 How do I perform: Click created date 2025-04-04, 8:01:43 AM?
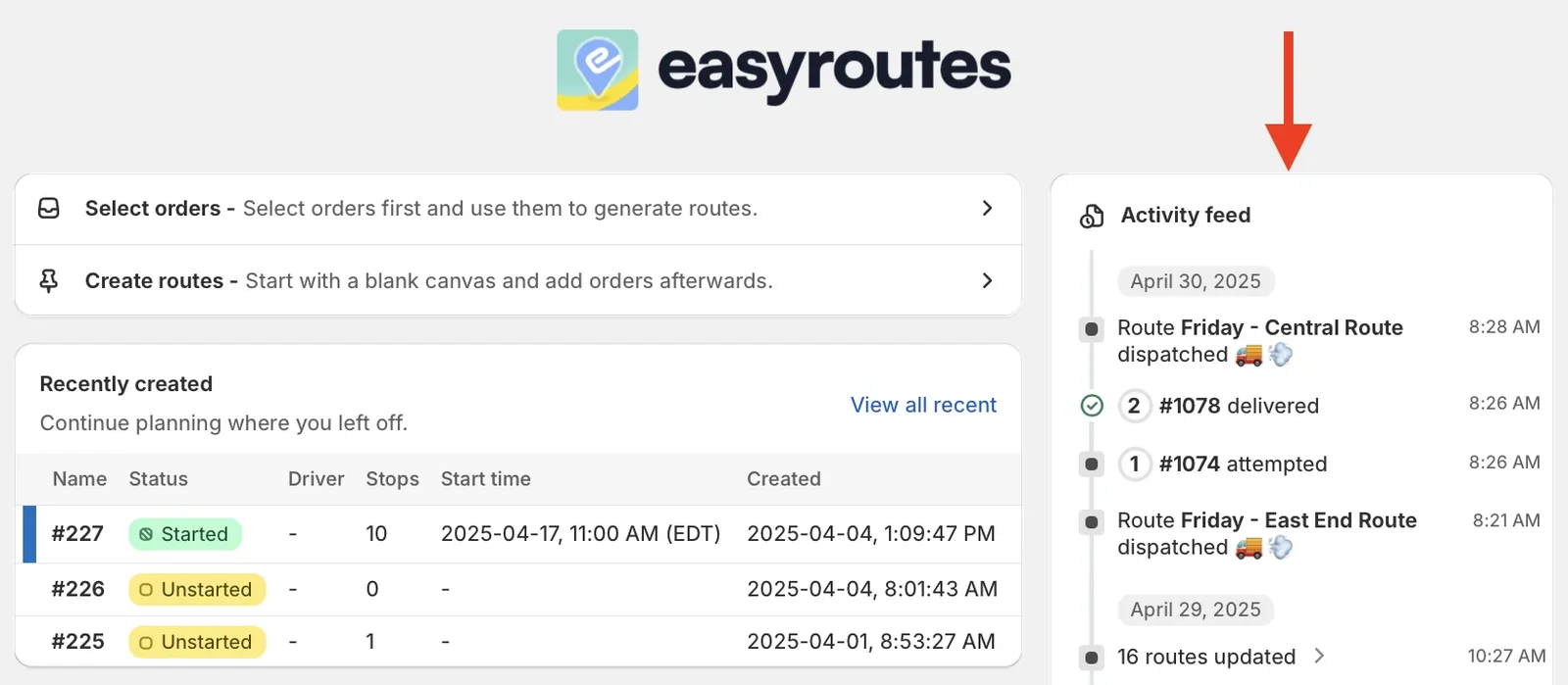(872, 589)
